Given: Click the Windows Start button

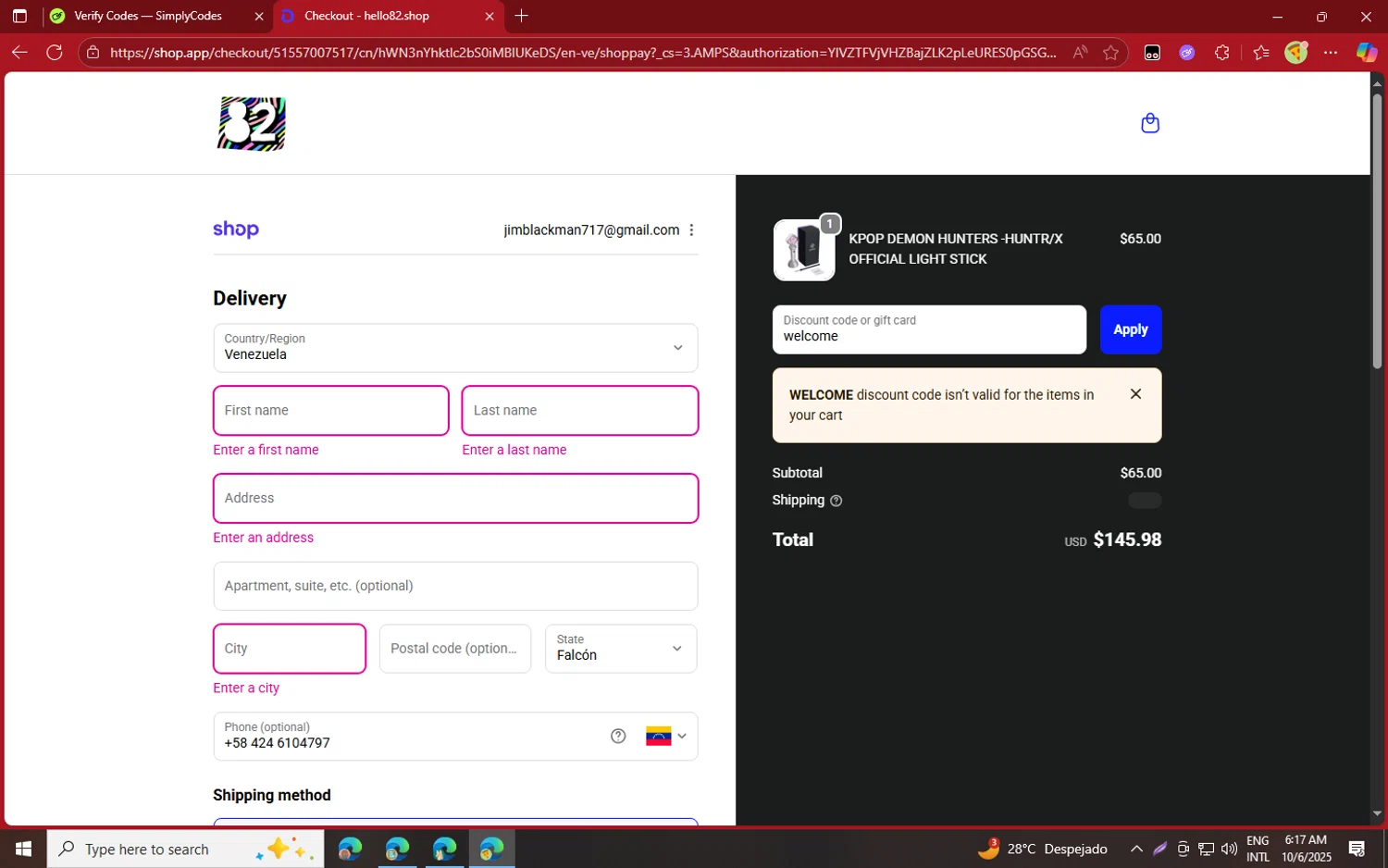Looking at the screenshot, I should point(23,849).
